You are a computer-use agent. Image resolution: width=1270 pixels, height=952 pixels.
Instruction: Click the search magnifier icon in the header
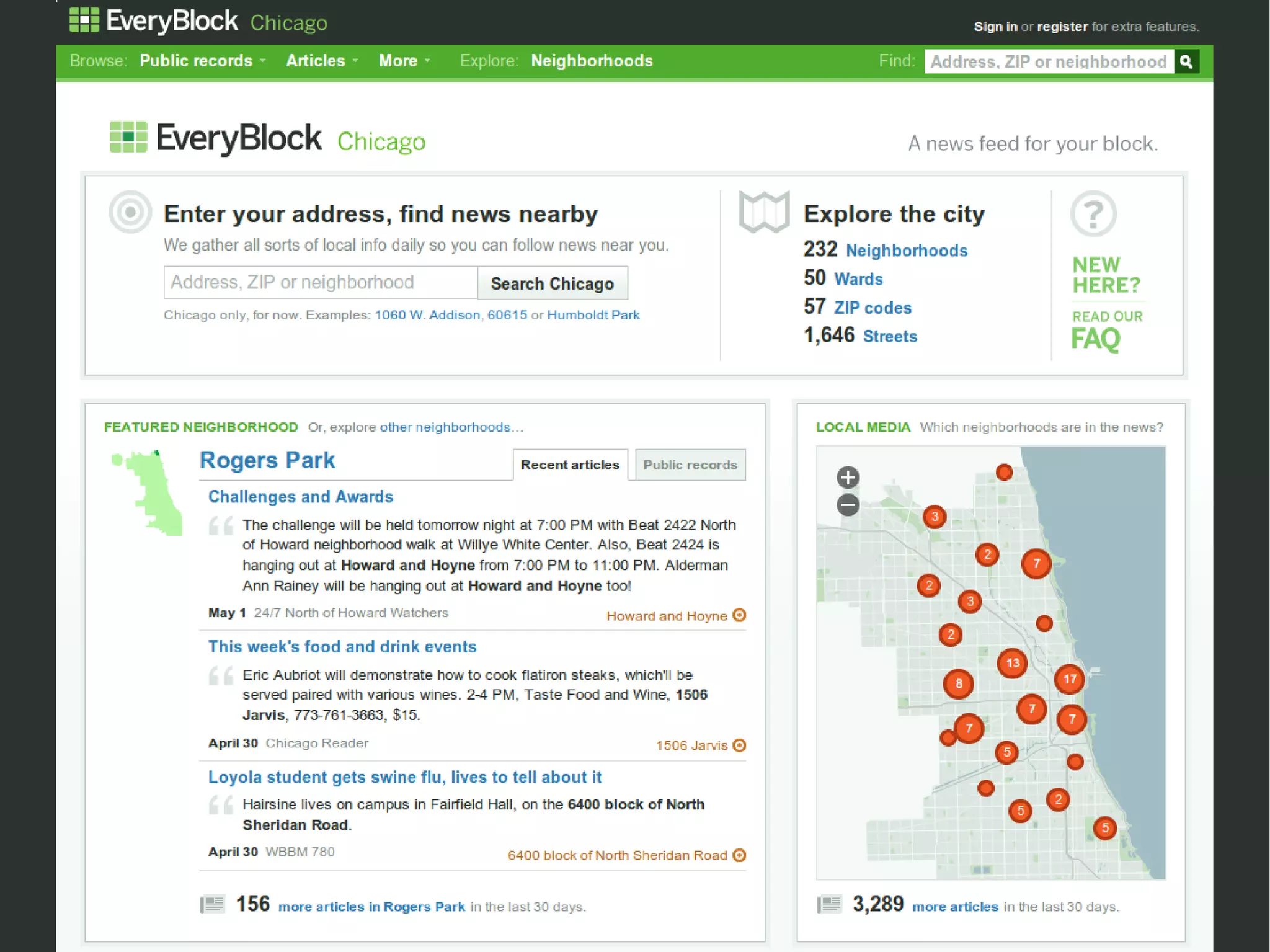[1186, 61]
